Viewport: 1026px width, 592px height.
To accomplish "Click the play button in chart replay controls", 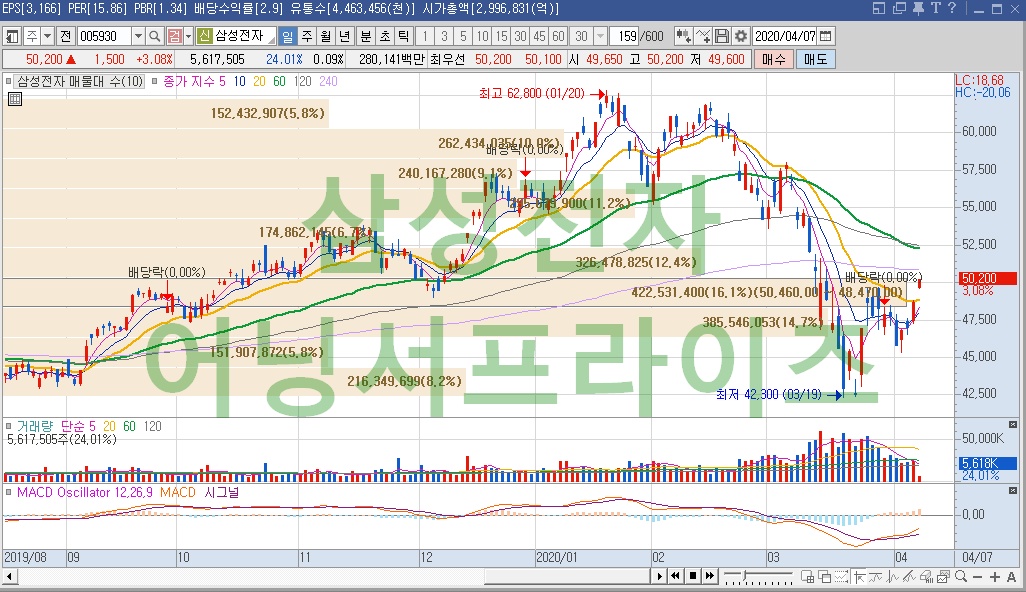I will tap(660, 576).
